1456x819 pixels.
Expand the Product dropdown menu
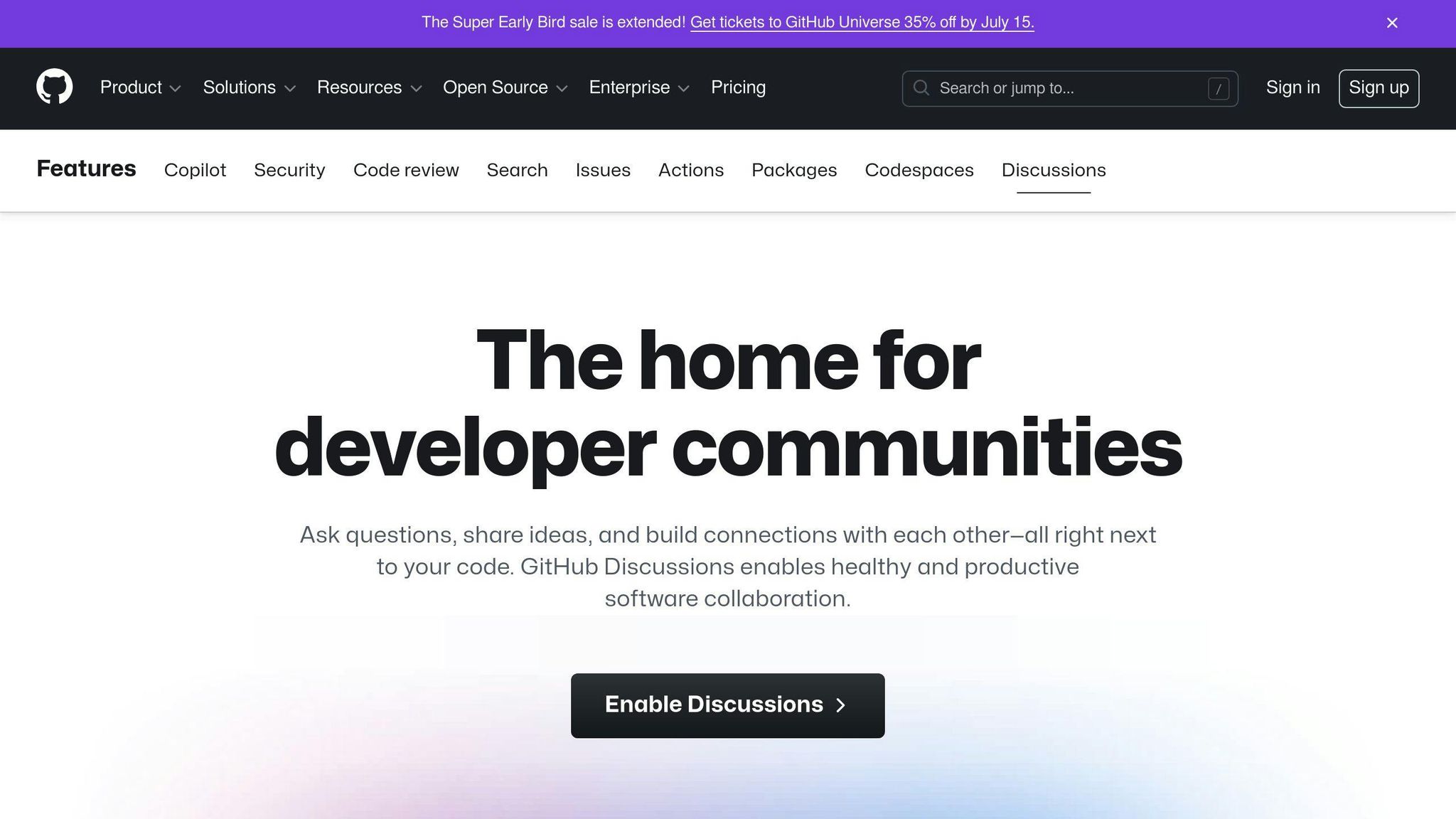(140, 87)
